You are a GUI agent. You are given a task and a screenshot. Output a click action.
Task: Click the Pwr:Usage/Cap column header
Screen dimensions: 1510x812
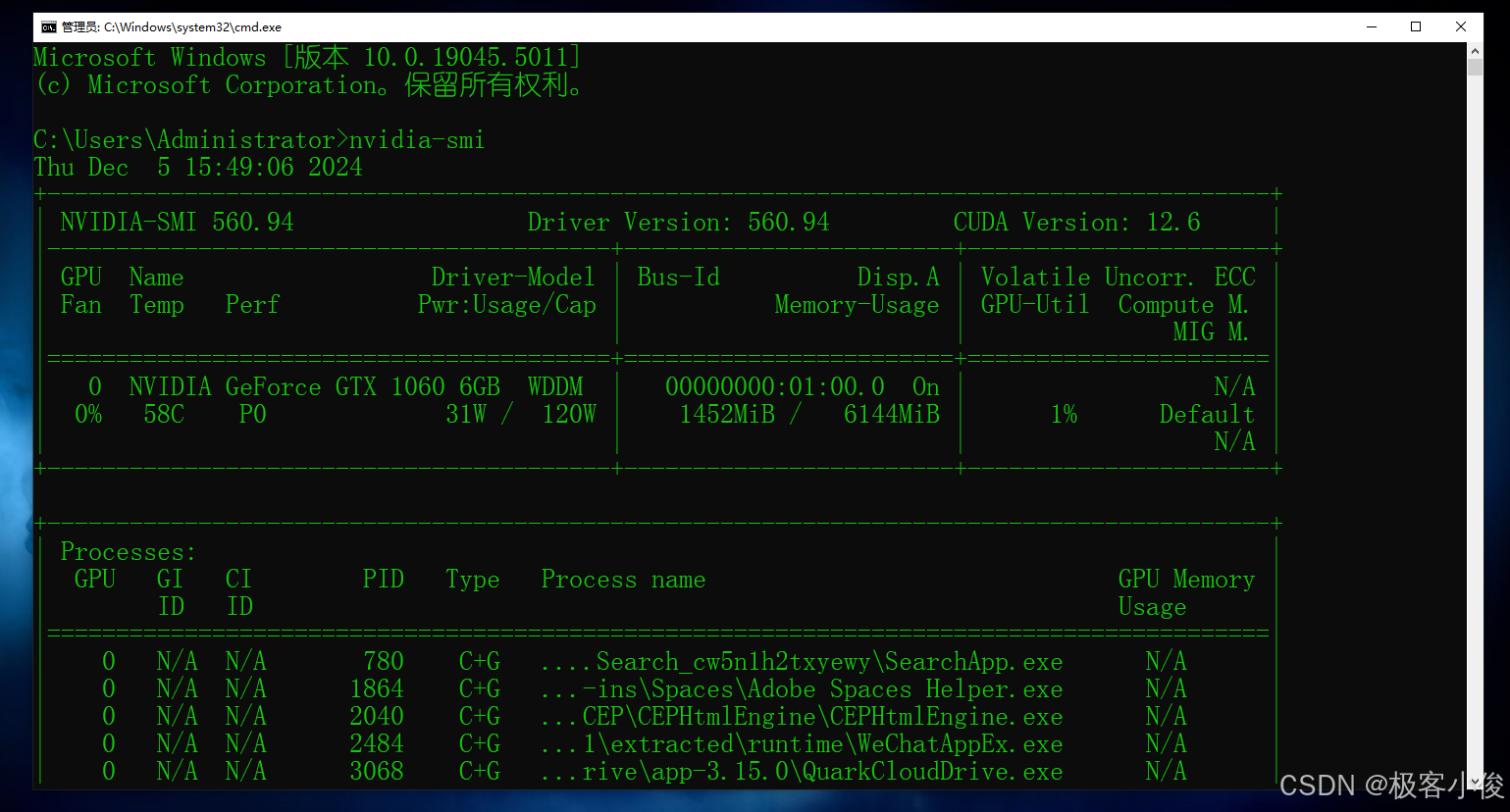(507, 305)
